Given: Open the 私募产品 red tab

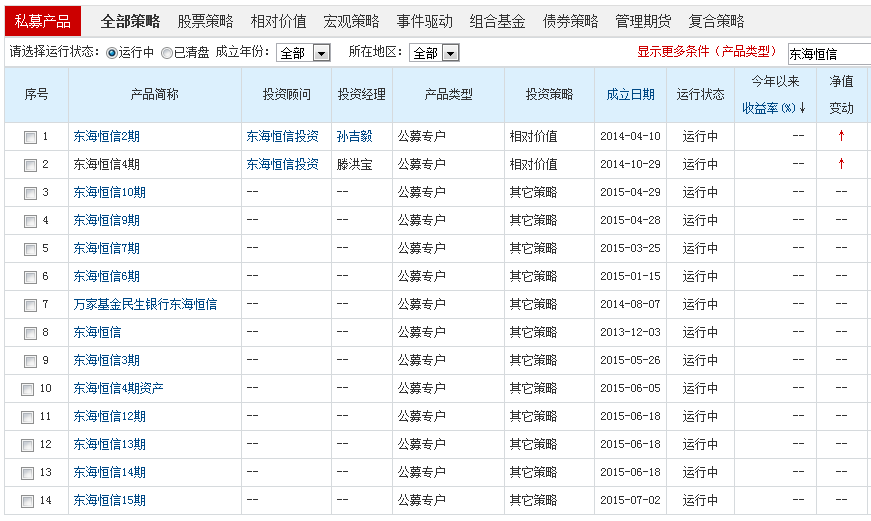Looking at the screenshot, I should pyautogui.click(x=43, y=21).
